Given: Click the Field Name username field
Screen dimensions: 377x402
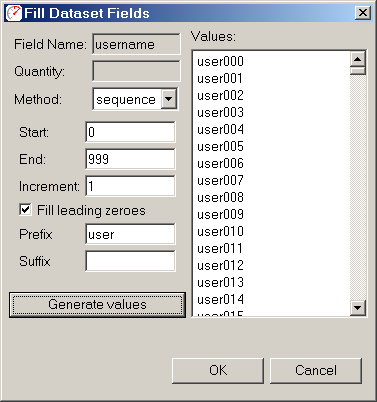Looking at the screenshot, I should [x=136, y=44].
